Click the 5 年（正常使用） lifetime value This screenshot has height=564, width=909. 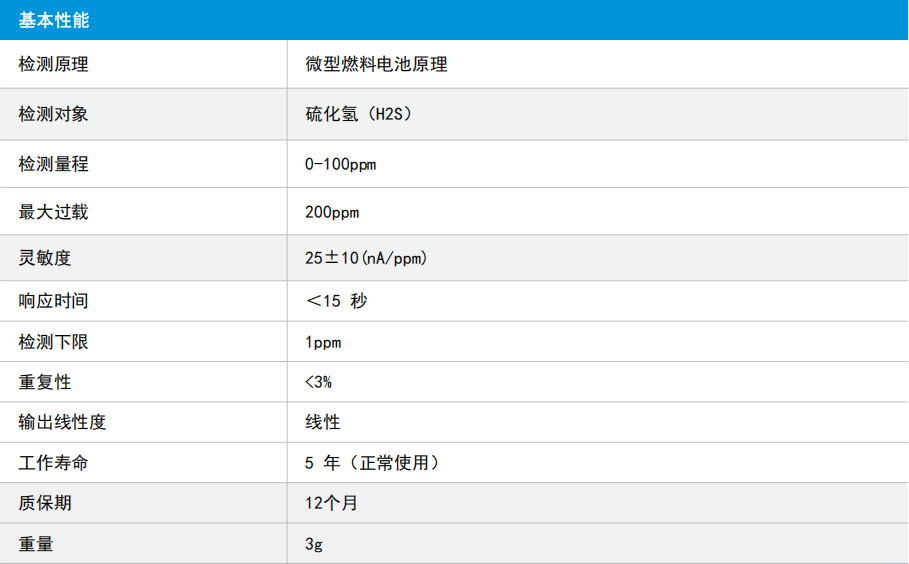[372, 463]
